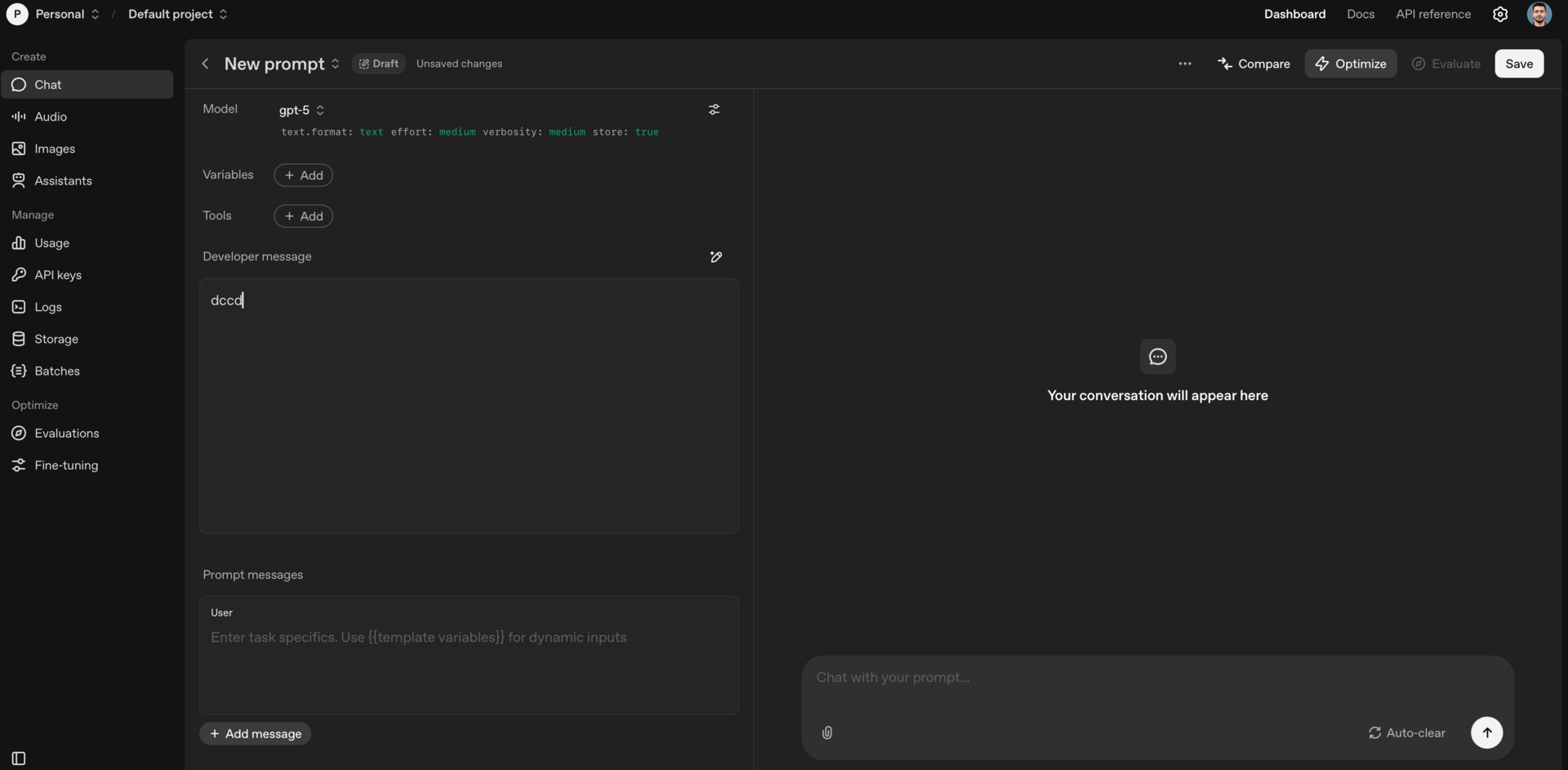Click the Add message button
1568x770 pixels.
(255, 734)
